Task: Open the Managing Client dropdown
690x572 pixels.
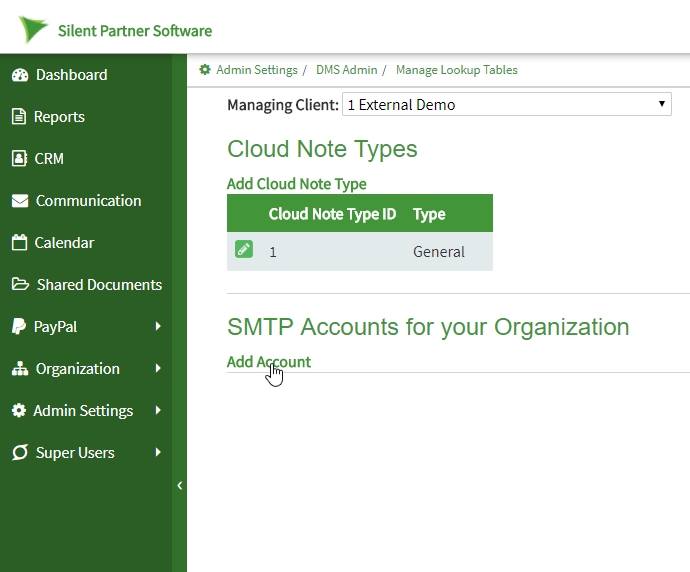Action: click(x=506, y=104)
